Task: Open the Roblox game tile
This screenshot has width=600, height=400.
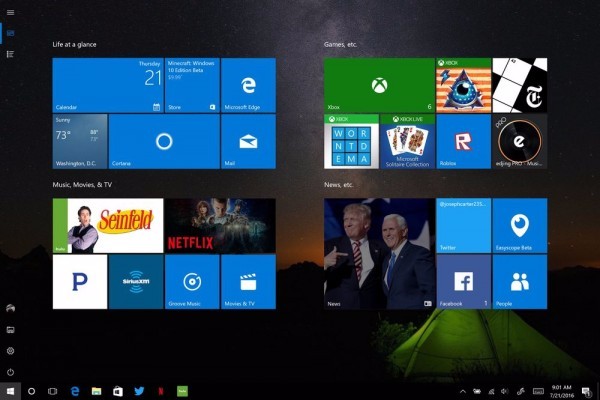Action: 463,141
